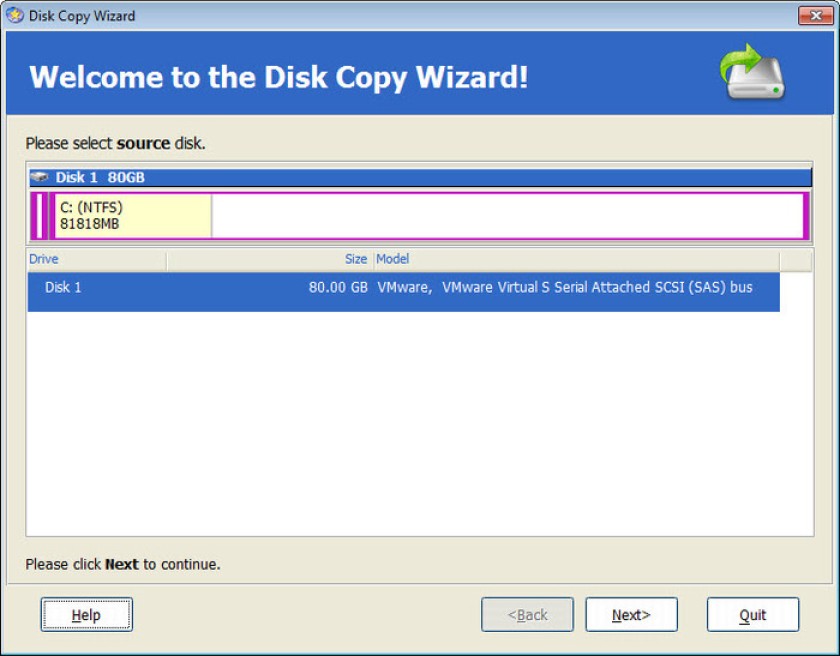
Task: Click the 80.00 GB size cell
Action: (338, 288)
